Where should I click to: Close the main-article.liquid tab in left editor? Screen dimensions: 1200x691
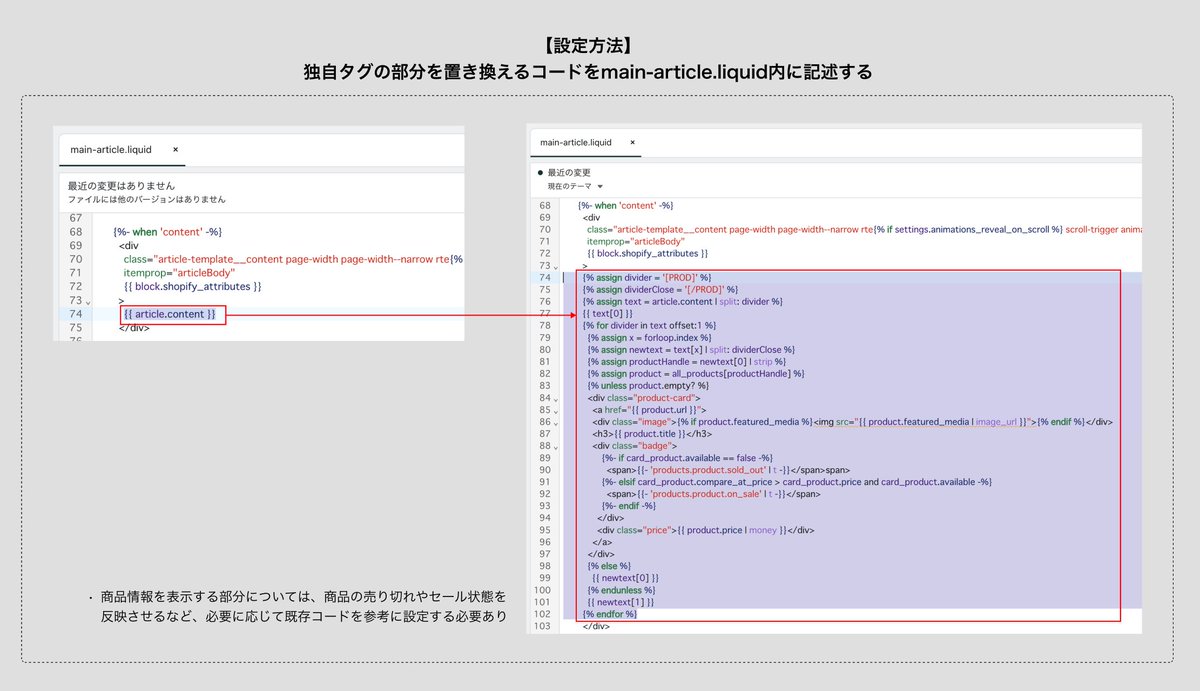[x=176, y=149]
